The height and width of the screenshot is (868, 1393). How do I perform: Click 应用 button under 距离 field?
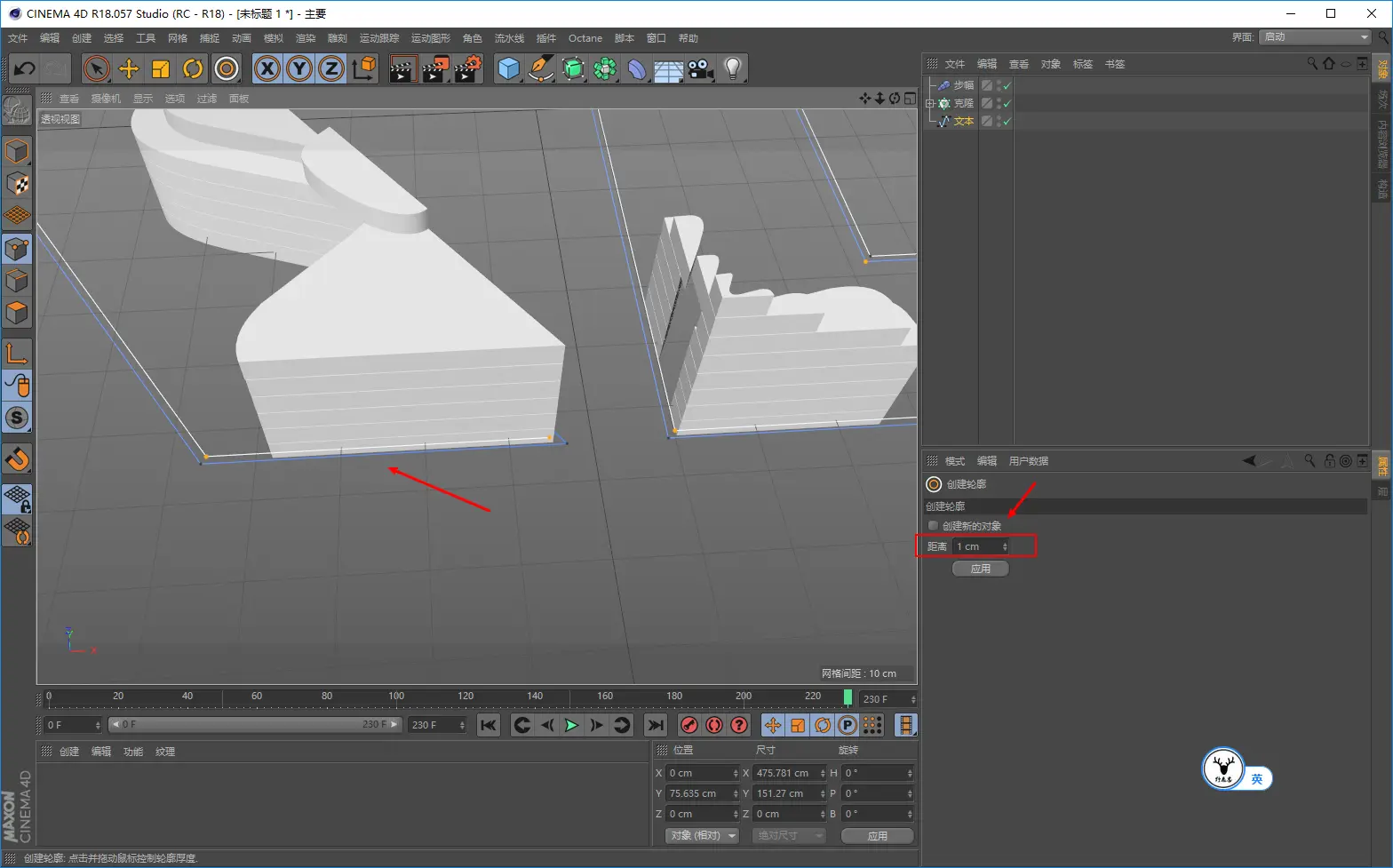pyautogui.click(x=980, y=569)
